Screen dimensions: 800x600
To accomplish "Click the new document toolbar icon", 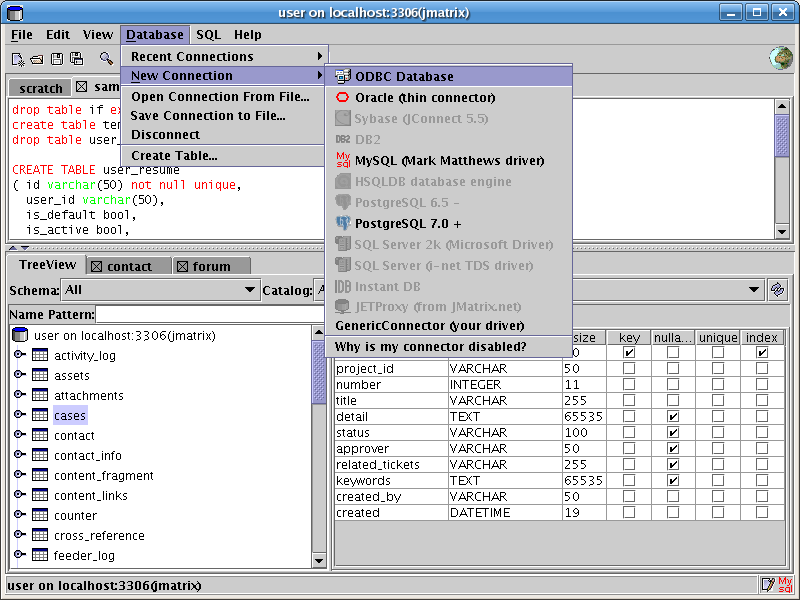I will click(x=18, y=59).
